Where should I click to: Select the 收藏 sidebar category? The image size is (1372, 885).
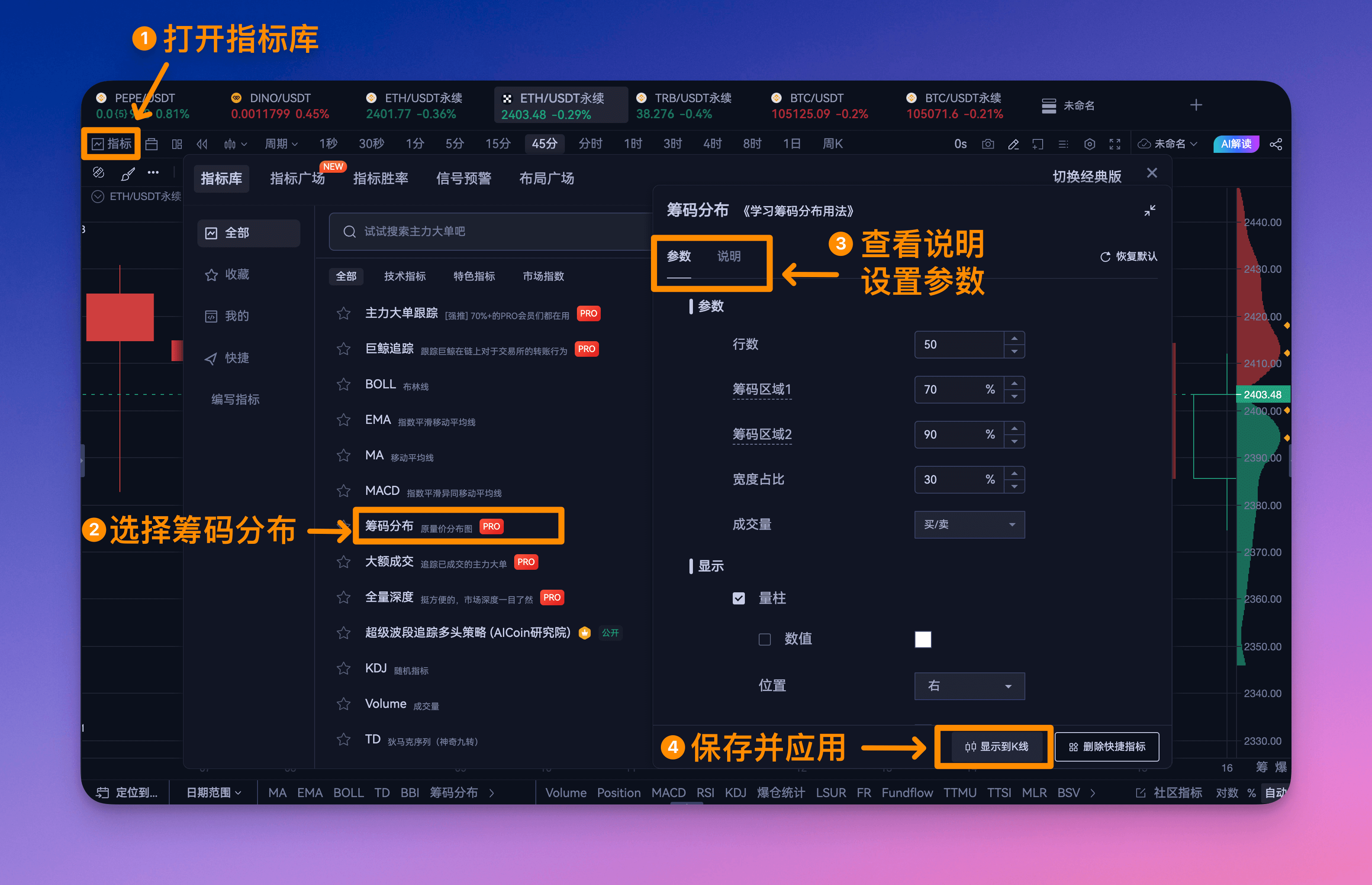[x=248, y=275]
